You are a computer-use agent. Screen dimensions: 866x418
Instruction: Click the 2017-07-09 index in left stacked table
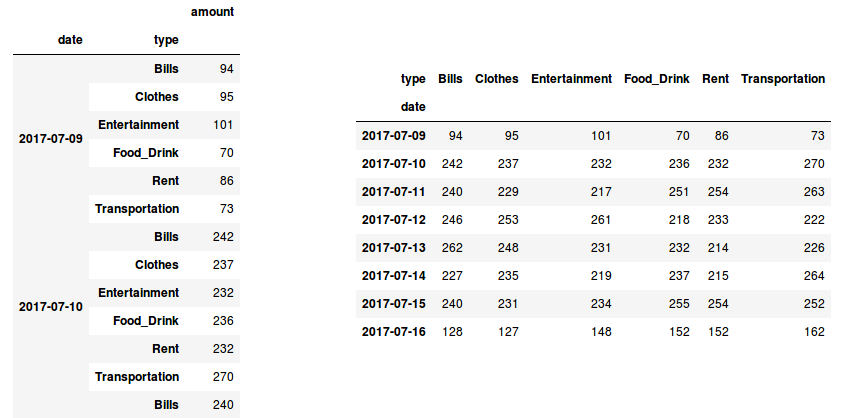click(50, 139)
